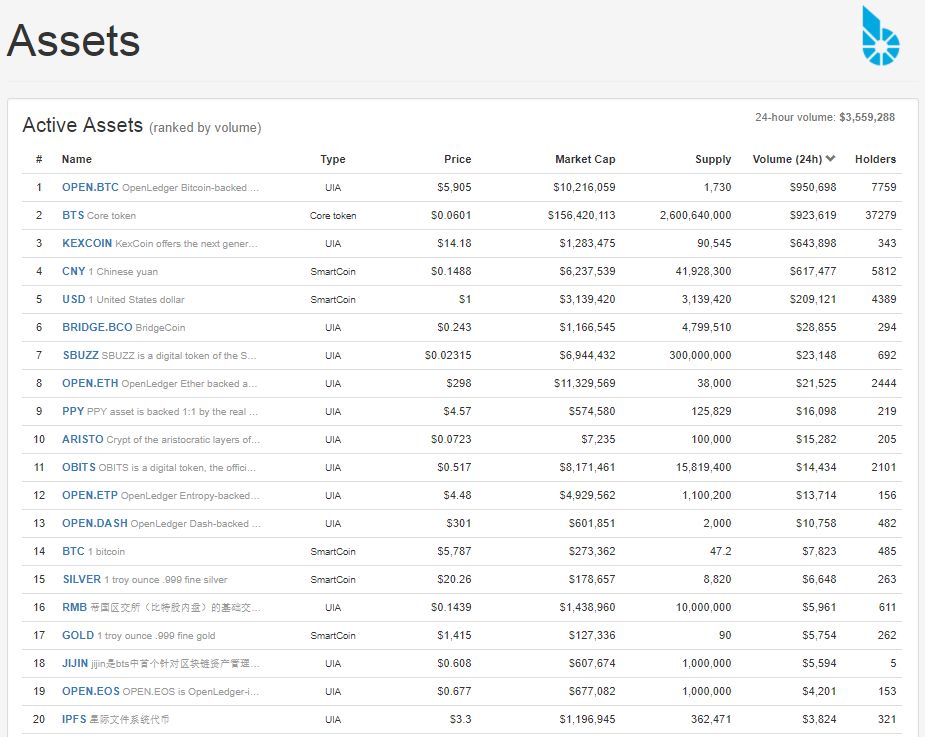Open the OPEN.DASH asset link
The width and height of the screenshot is (925, 737).
coord(95,523)
